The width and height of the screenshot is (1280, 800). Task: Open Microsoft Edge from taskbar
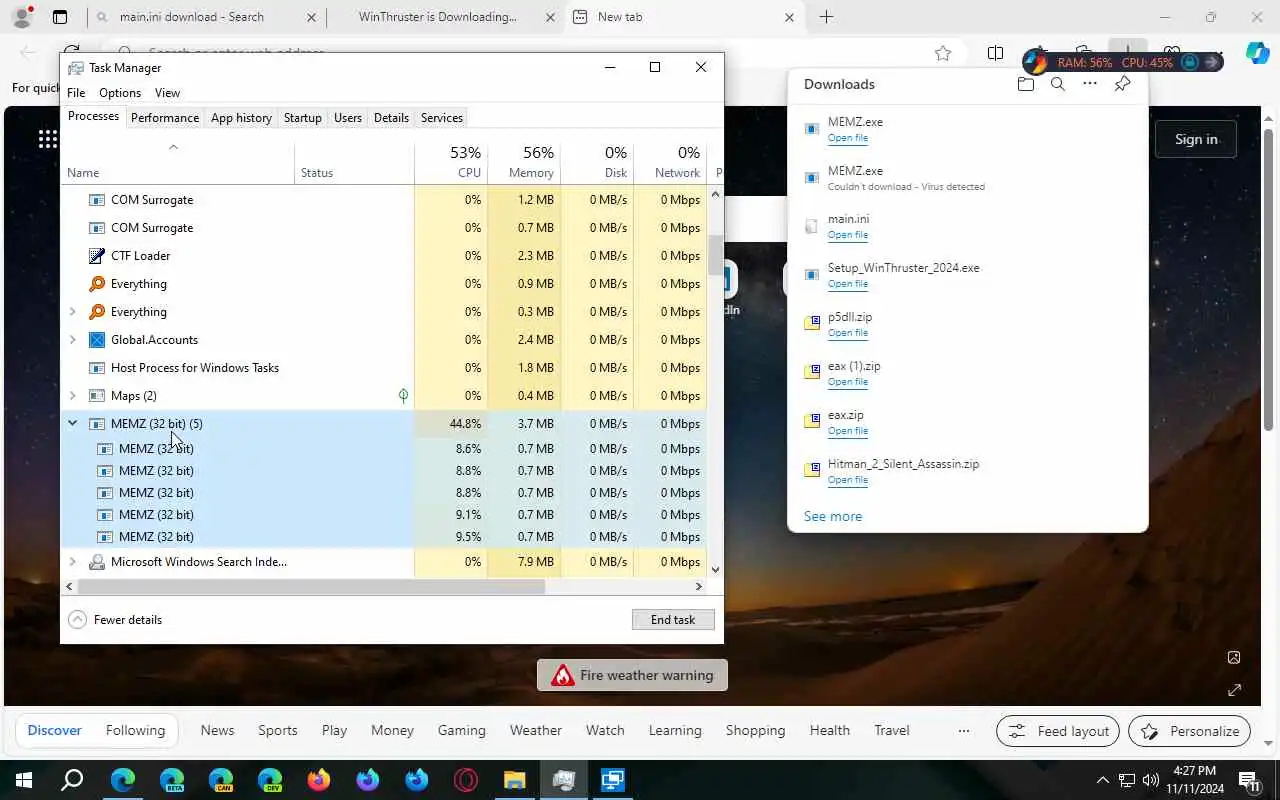(123, 780)
